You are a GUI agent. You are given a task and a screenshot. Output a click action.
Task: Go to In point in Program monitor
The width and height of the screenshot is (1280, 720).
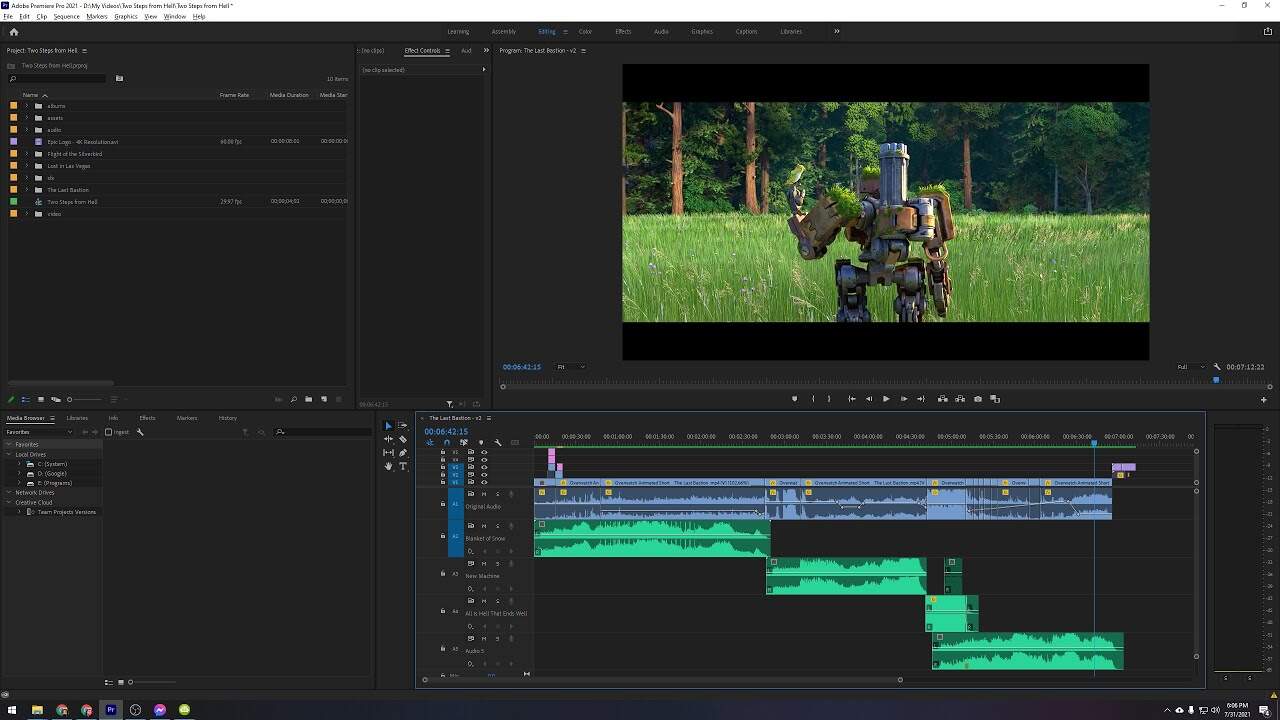851,399
